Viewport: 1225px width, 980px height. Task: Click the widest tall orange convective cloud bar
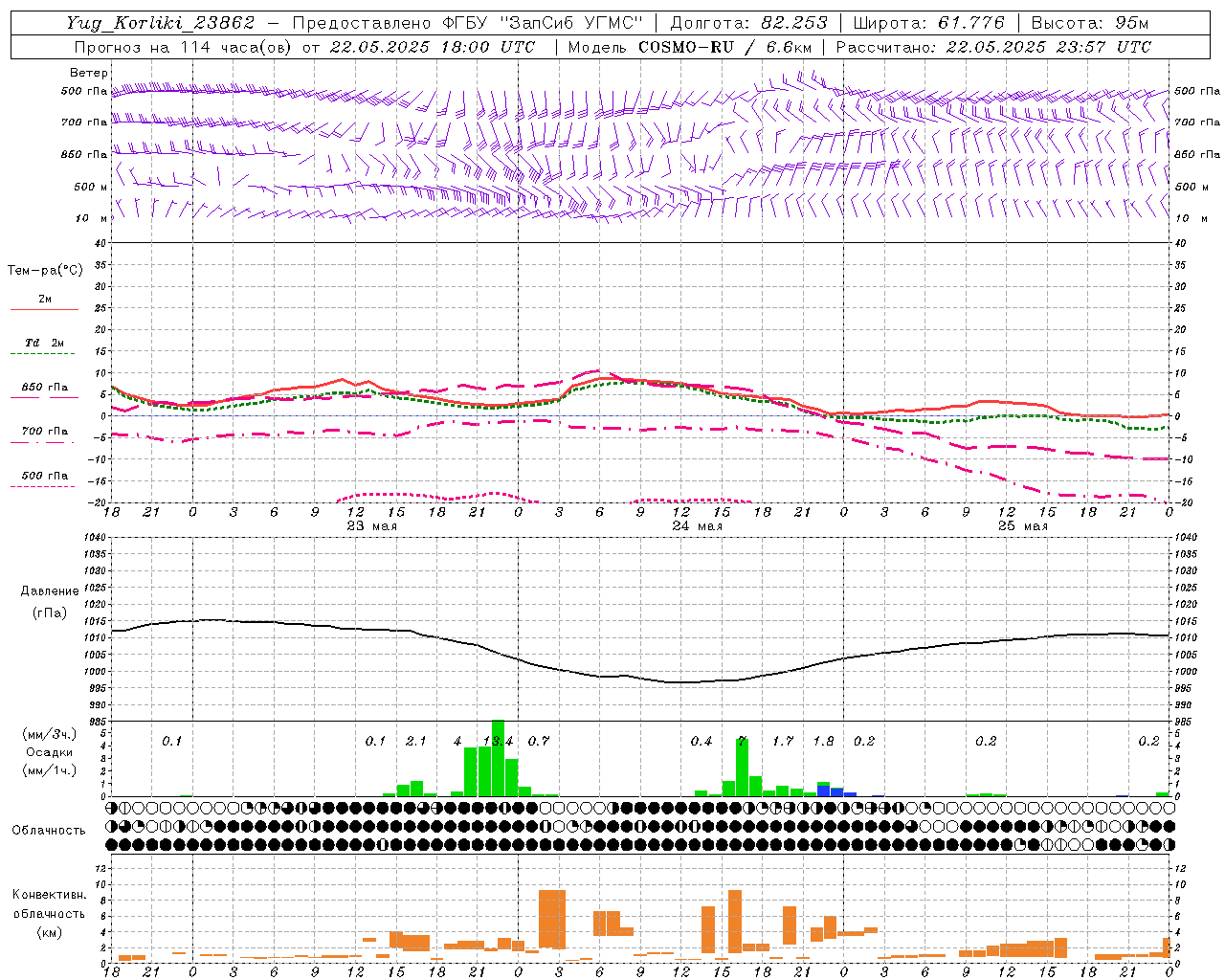coord(552,919)
